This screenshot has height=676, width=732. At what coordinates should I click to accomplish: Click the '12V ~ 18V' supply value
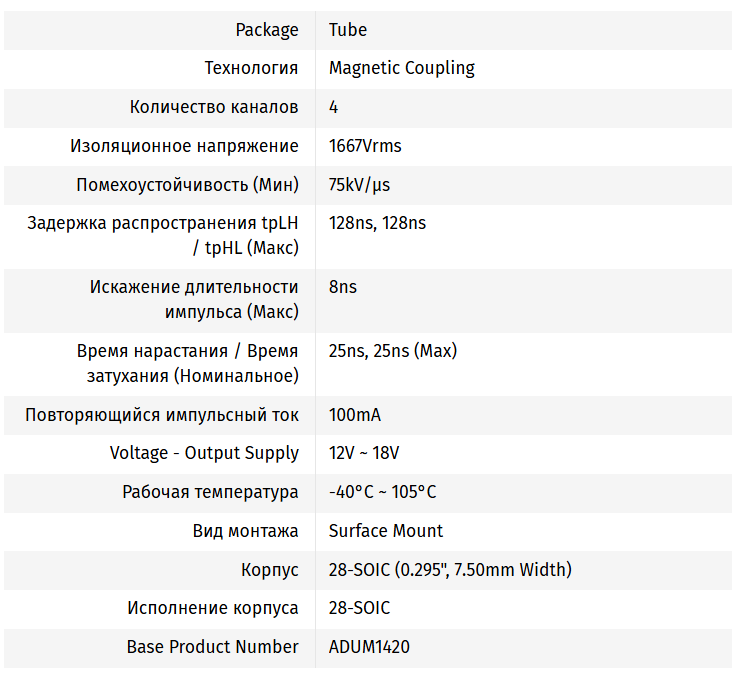point(364,453)
